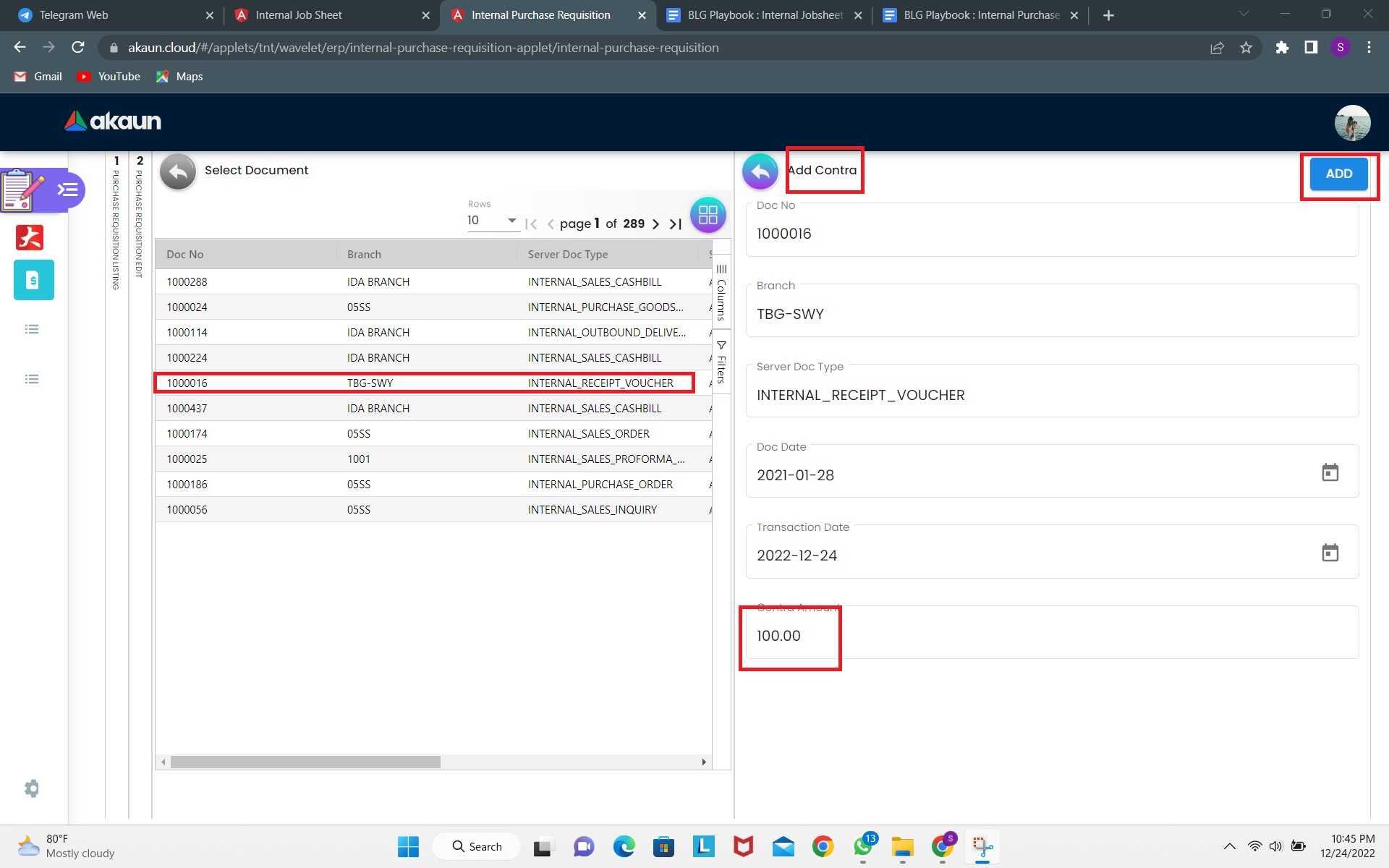Screen dimensions: 1389x868
Task: Click the user profile avatar
Action: pos(1351,123)
